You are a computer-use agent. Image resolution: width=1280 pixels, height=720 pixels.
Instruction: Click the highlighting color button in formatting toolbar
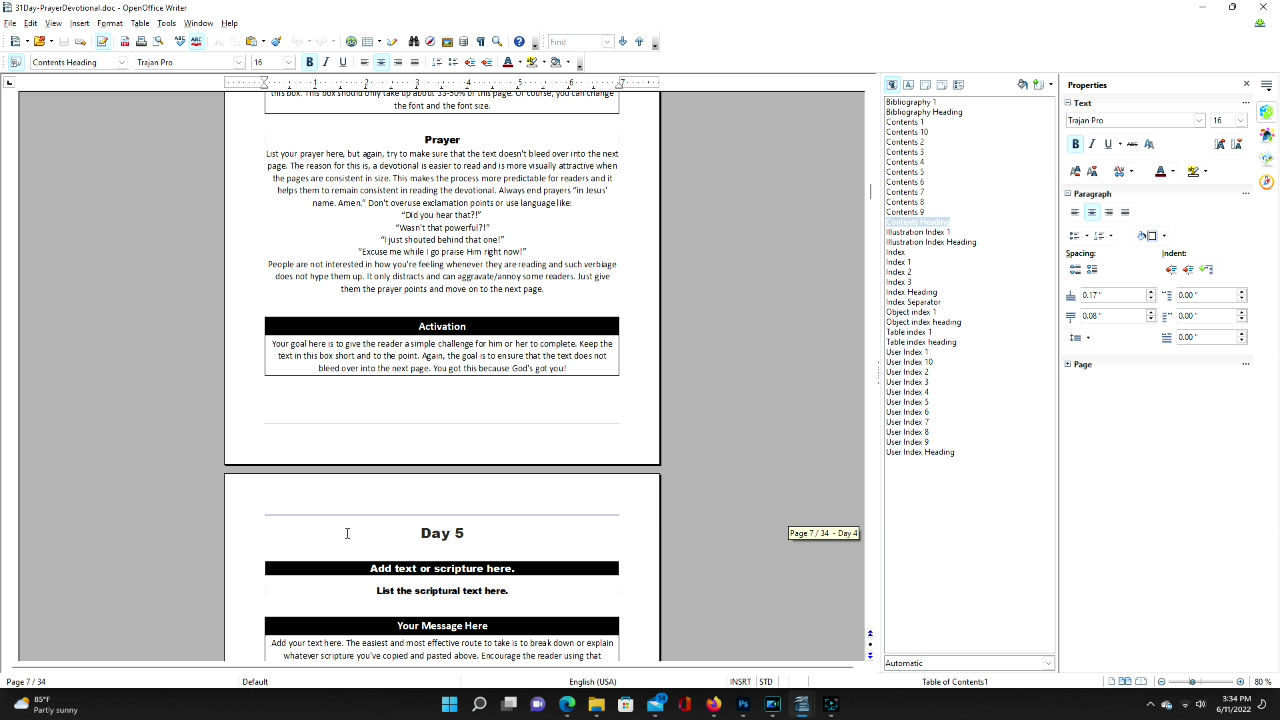pyautogui.click(x=532, y=62)
